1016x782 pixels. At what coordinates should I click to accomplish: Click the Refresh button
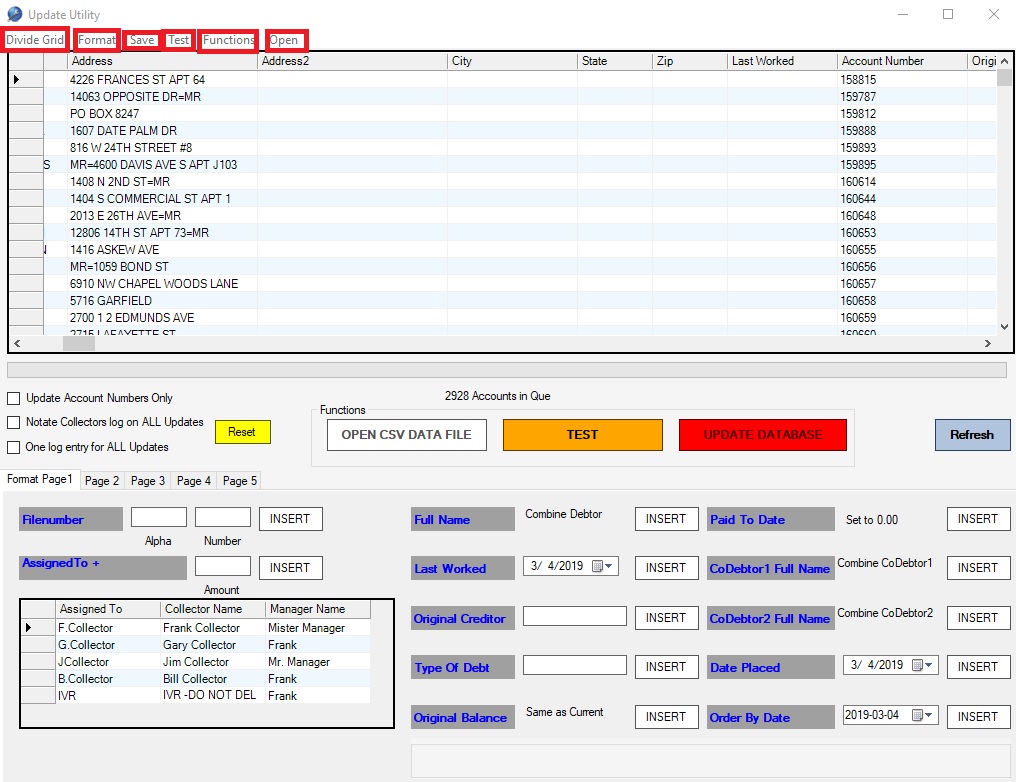972,435
